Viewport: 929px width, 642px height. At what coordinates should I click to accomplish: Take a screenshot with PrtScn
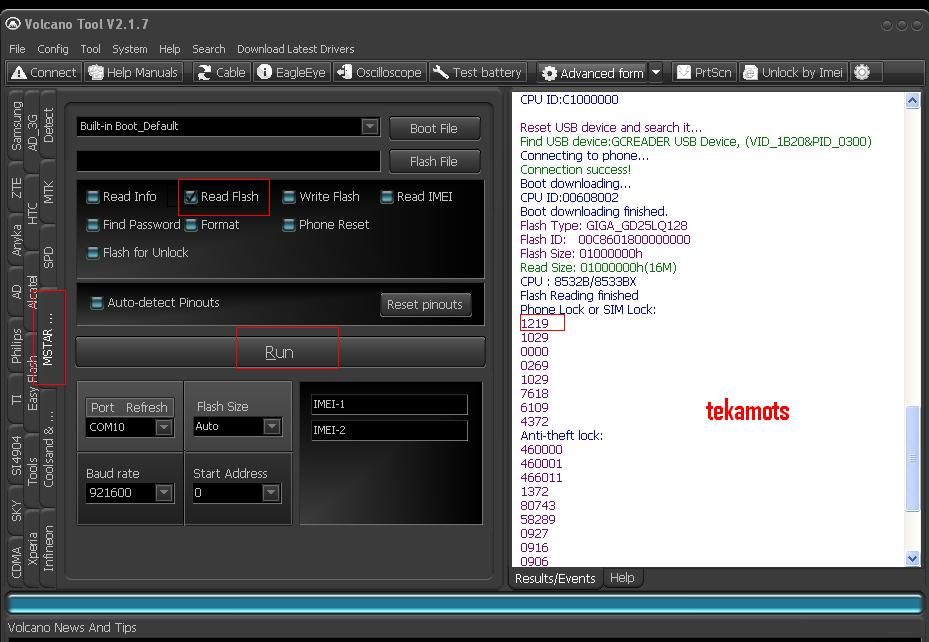pos(704,72)
